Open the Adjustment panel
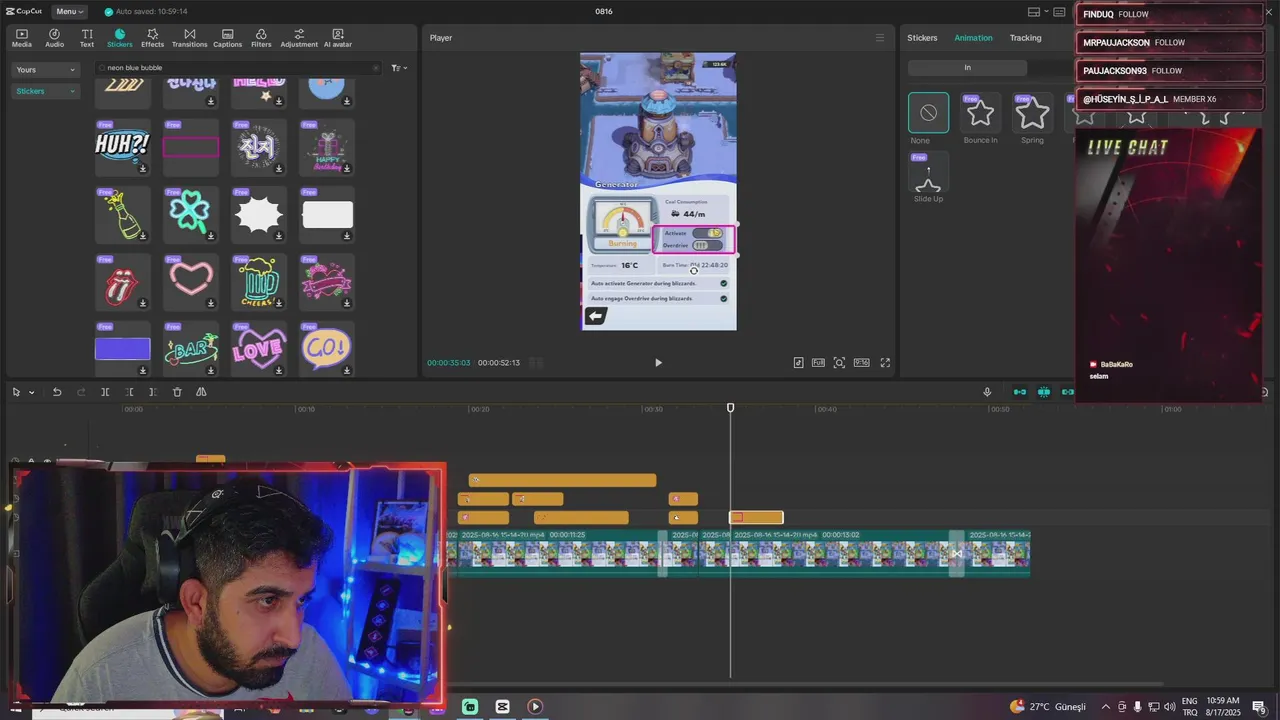Viewport: 1280px width, 720px height. [299, 38]
